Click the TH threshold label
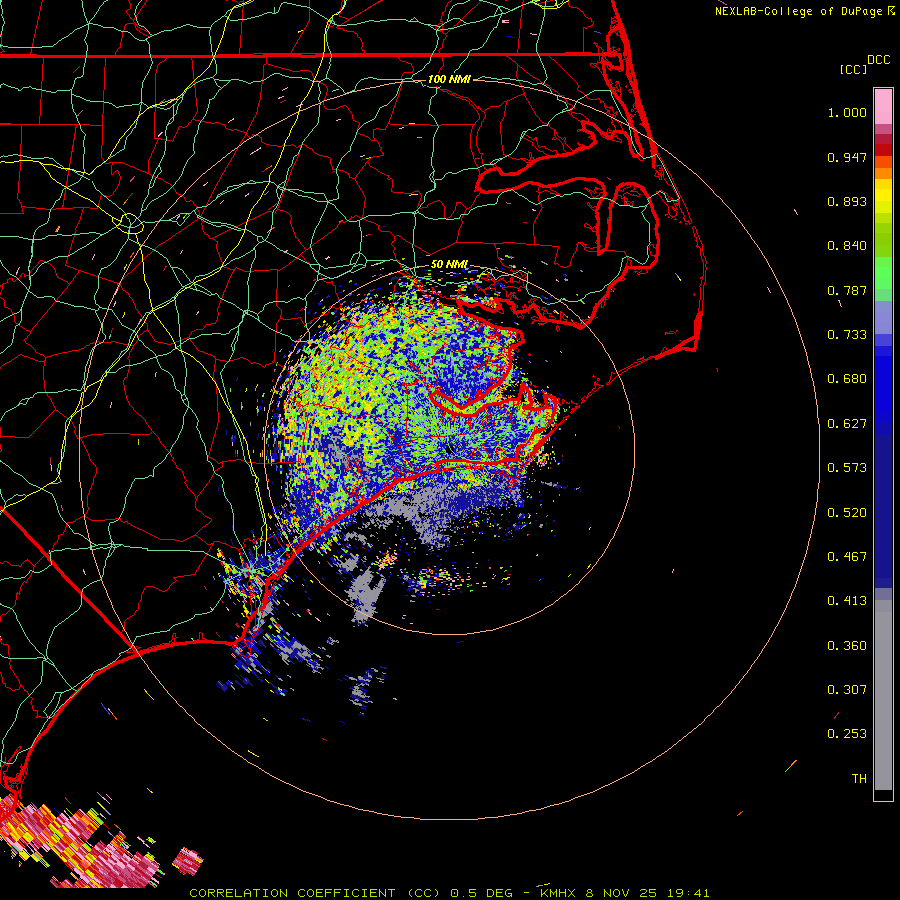The width and height of the screenshot is (900, 900). (x=859, y=779)
